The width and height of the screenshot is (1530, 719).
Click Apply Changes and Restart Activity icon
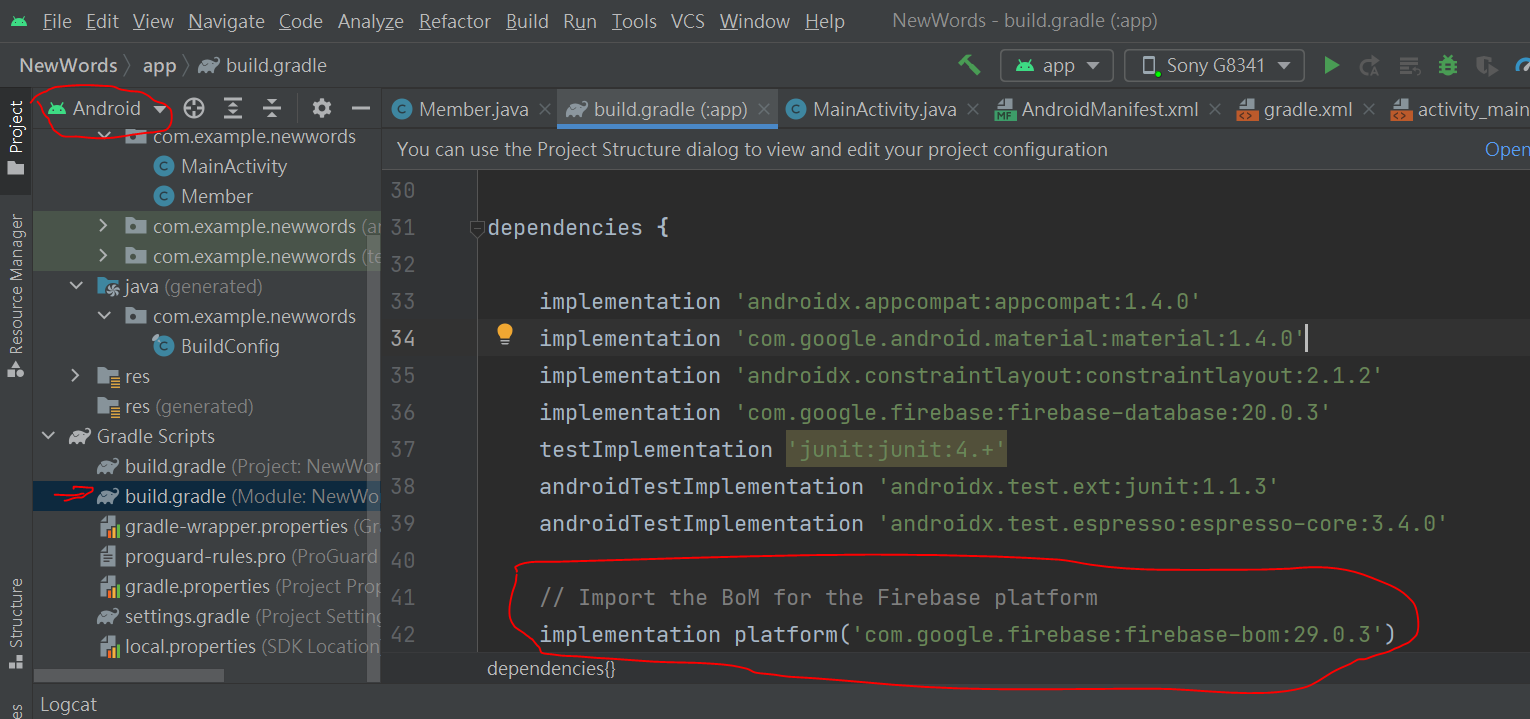pyautogui.click(x=1369, y=66)
